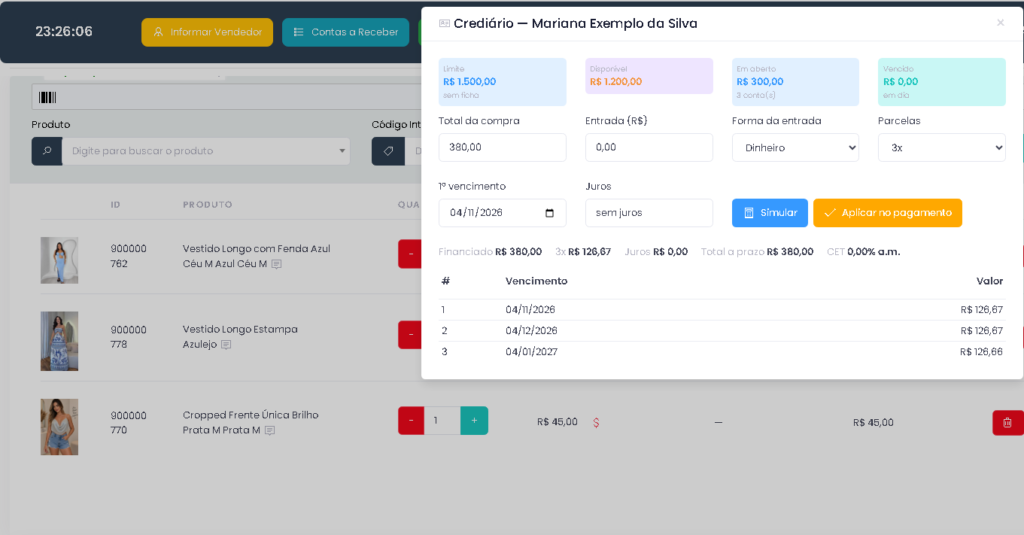Select installment row with 04/01/2027
The width and height of the screenshot is (1024, 535).
722,351
